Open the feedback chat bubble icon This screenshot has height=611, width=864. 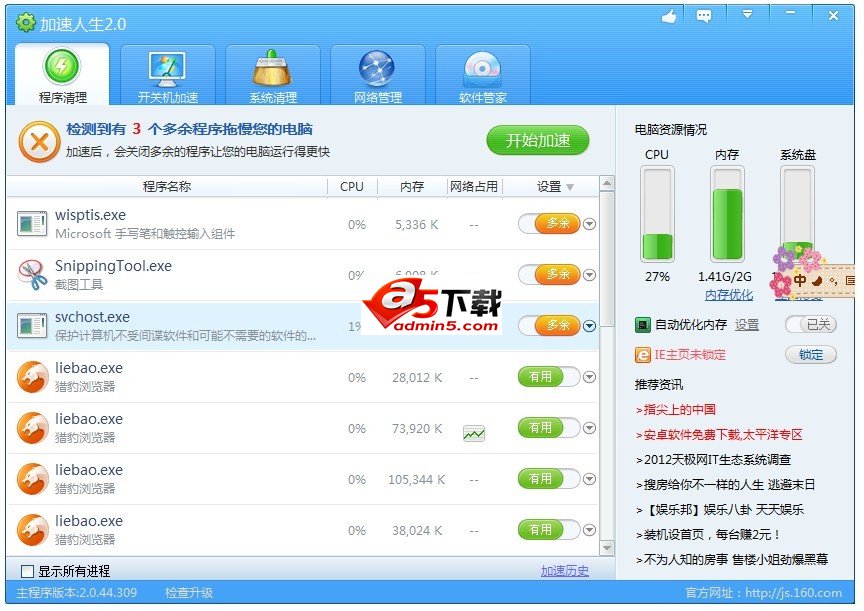(x=704, y=17)
